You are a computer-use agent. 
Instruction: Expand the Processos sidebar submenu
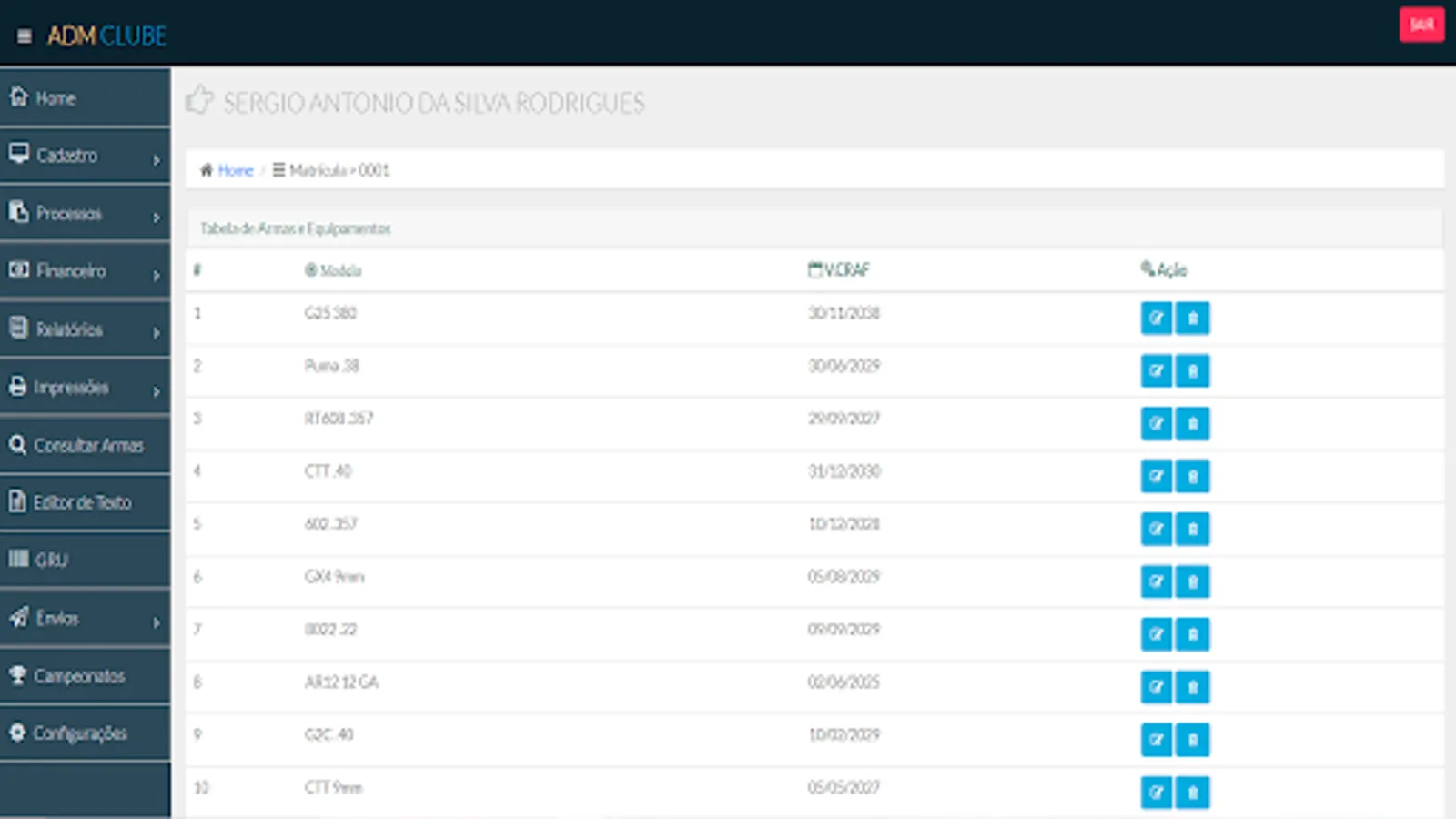pos(85,214)
